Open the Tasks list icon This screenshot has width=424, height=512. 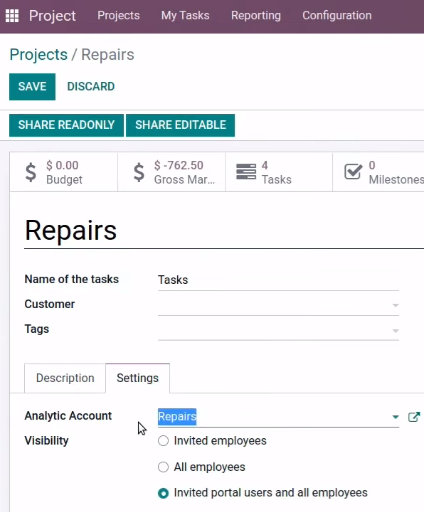246,172
